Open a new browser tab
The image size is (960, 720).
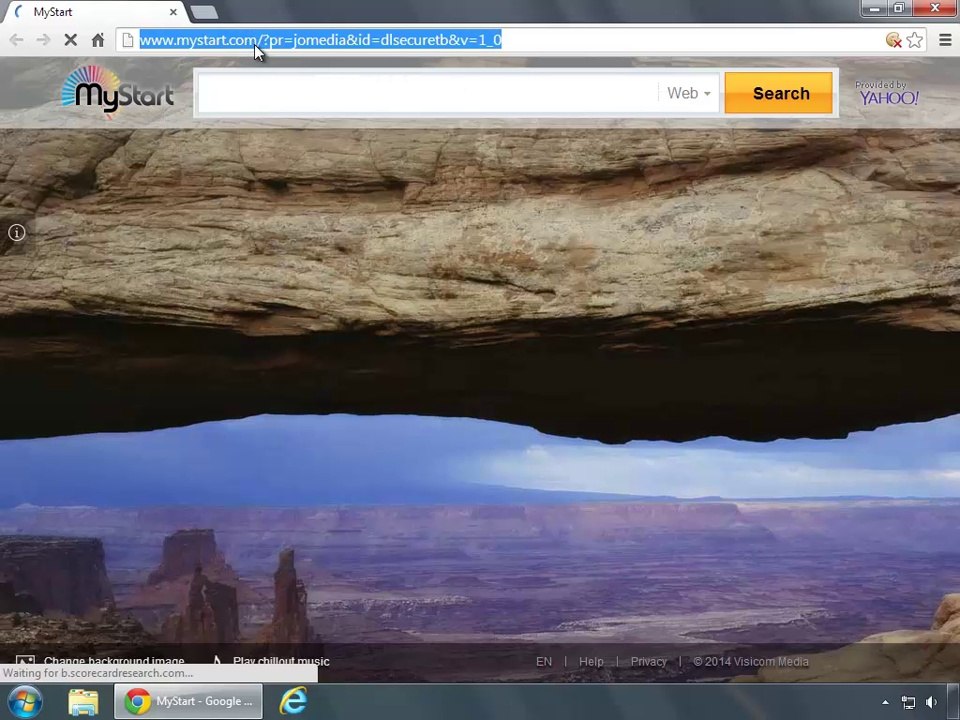click(204, 12)
